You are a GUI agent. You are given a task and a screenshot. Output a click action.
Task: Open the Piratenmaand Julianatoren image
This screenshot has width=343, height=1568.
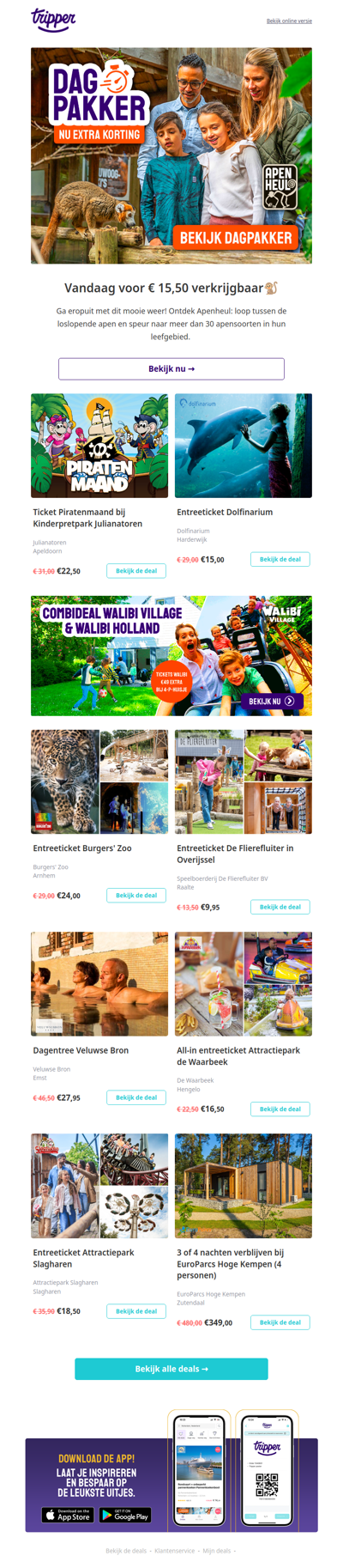[x=99, y=446]
